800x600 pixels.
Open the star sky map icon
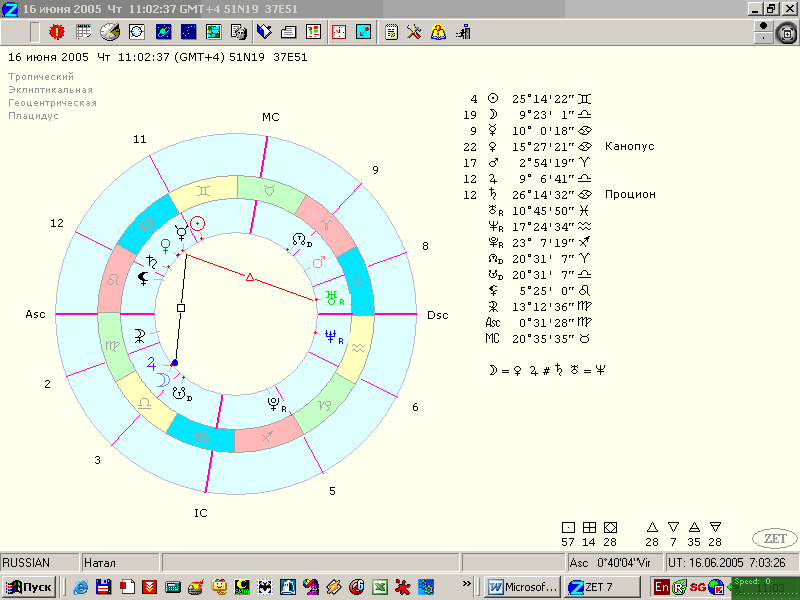pos(189,32)
